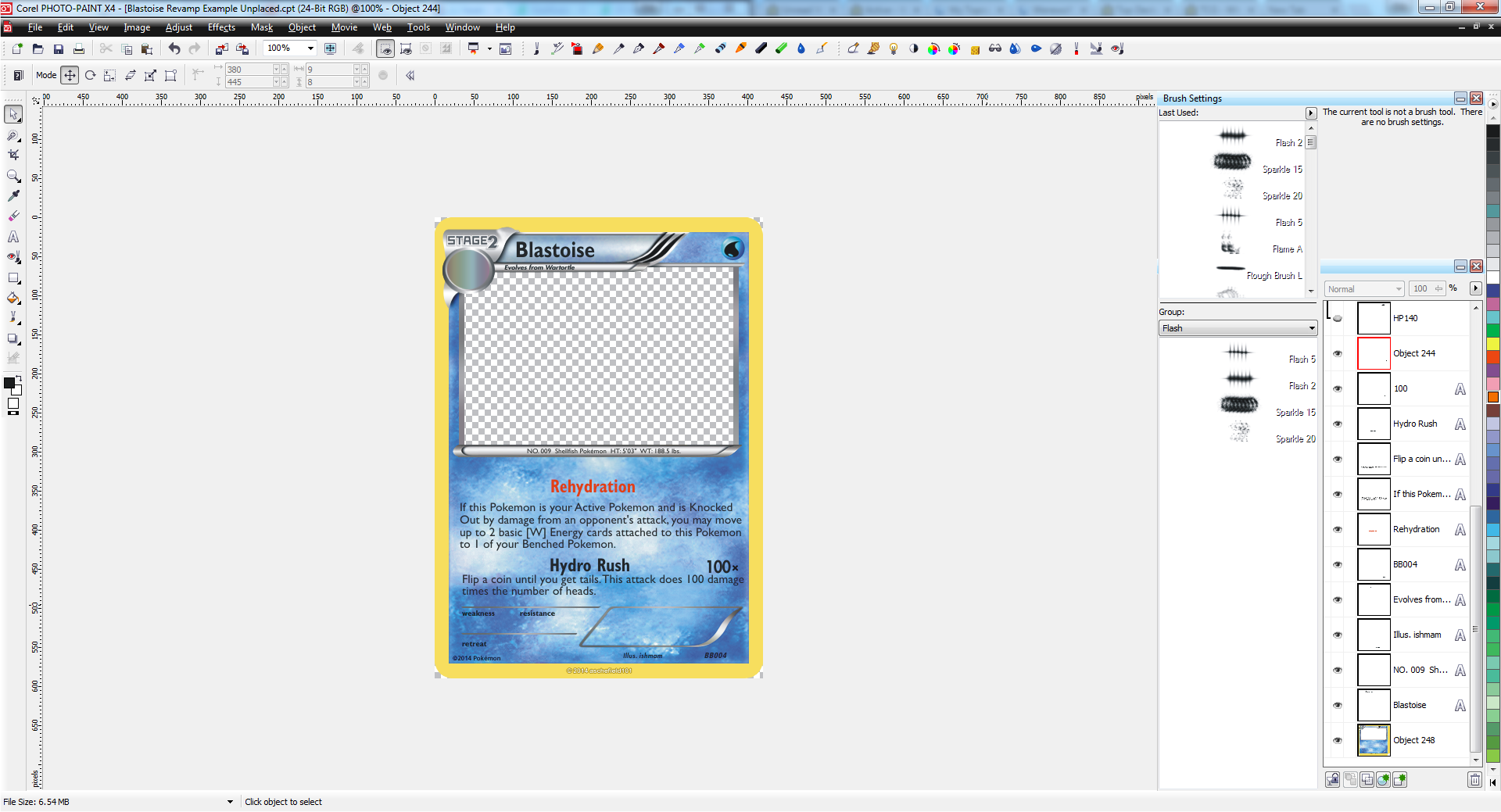This screenshot has height=812, width=1501.
Task: Click the green highlighter marker brush icon
Action: point(781,48)
